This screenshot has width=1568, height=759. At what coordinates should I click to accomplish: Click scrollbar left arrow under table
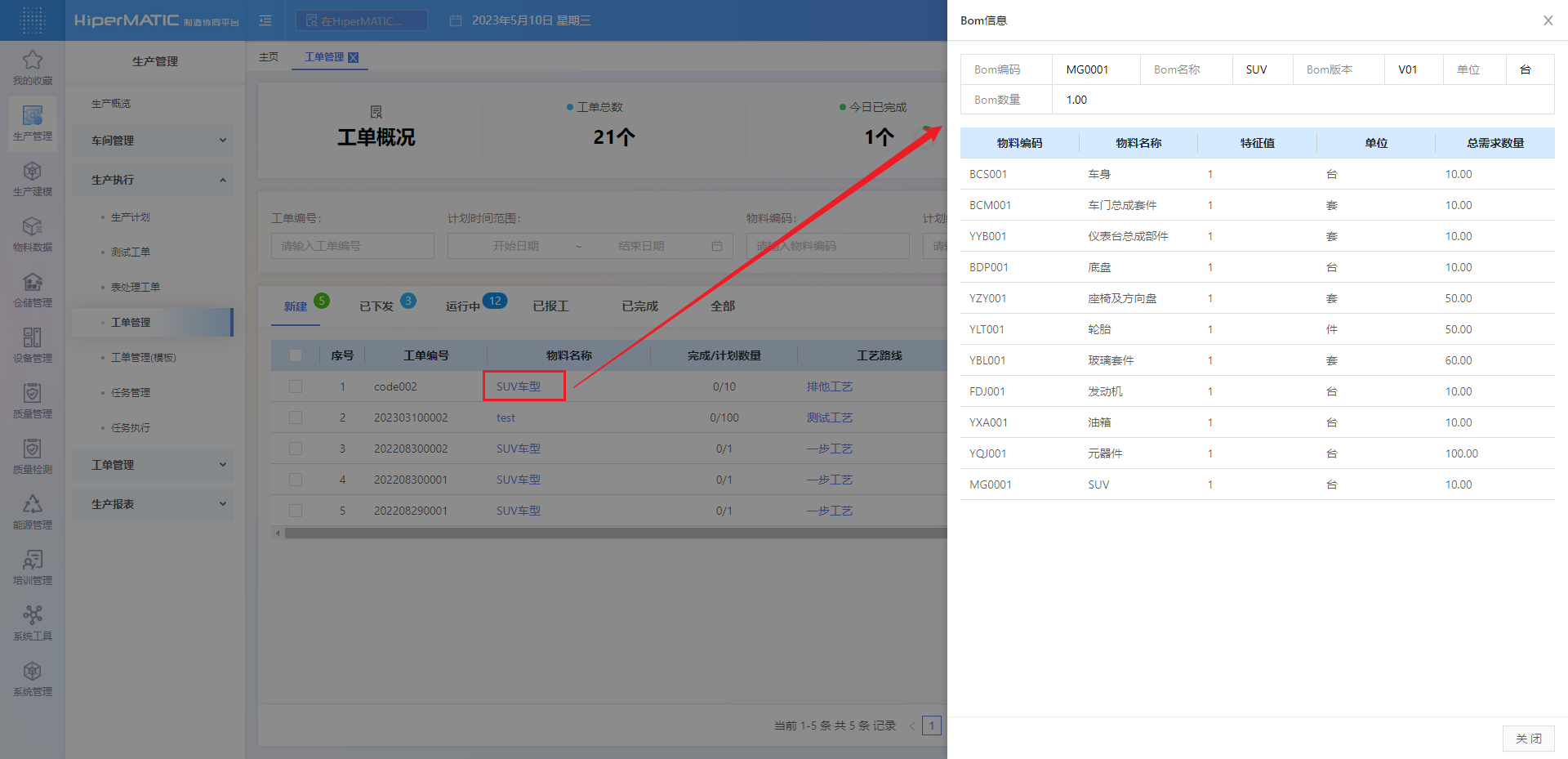pyautogui.click(x=278, y=534)
